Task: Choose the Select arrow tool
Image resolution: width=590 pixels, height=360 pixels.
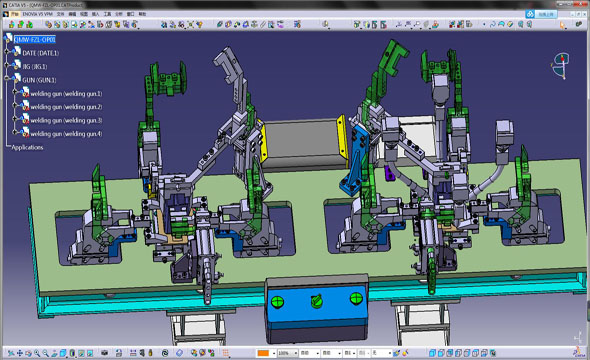Action: [x=562, y=25]
